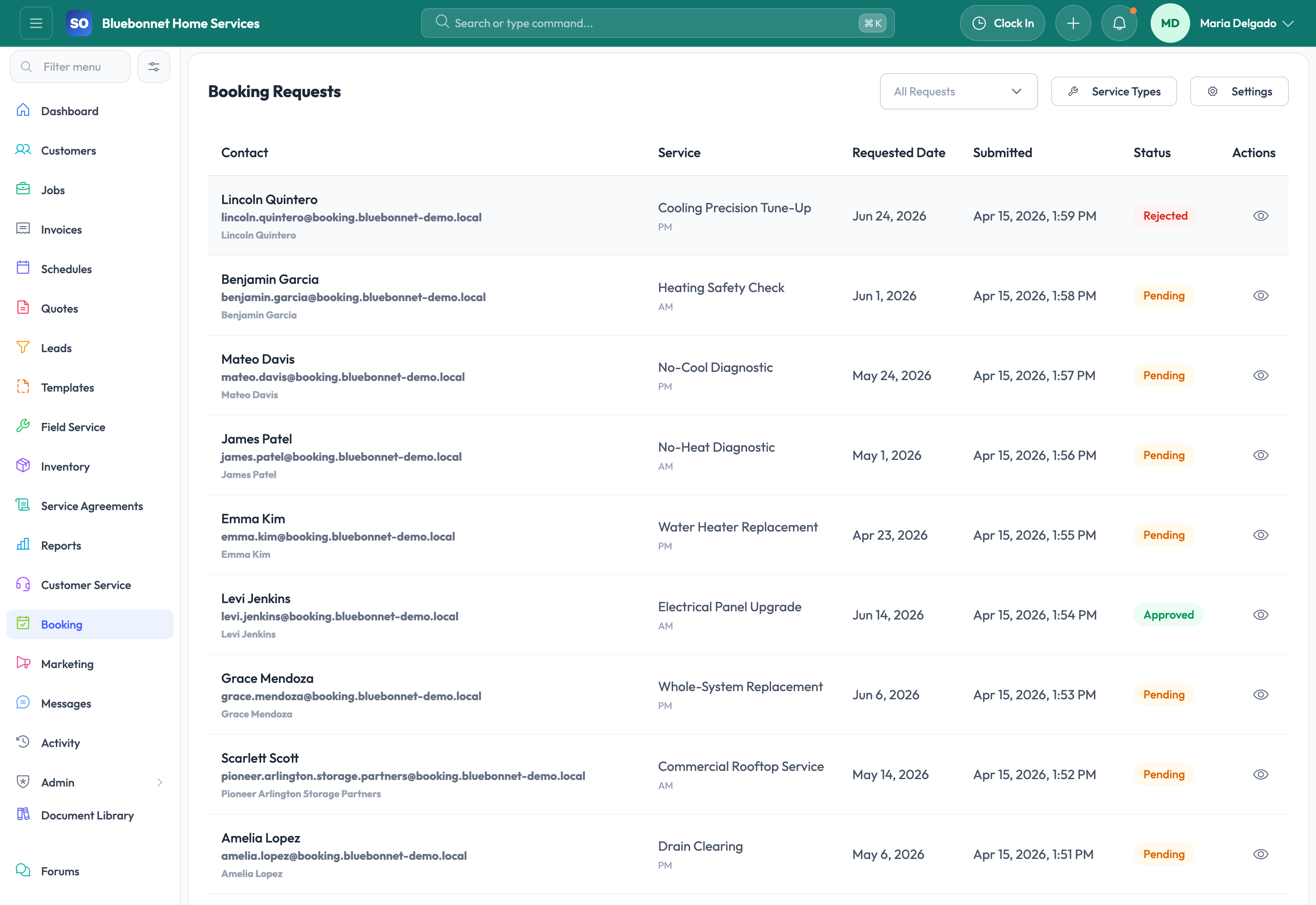Screen dimensions: 1316x905
Task: Click the Activity history icon
Action: (23, 742)
